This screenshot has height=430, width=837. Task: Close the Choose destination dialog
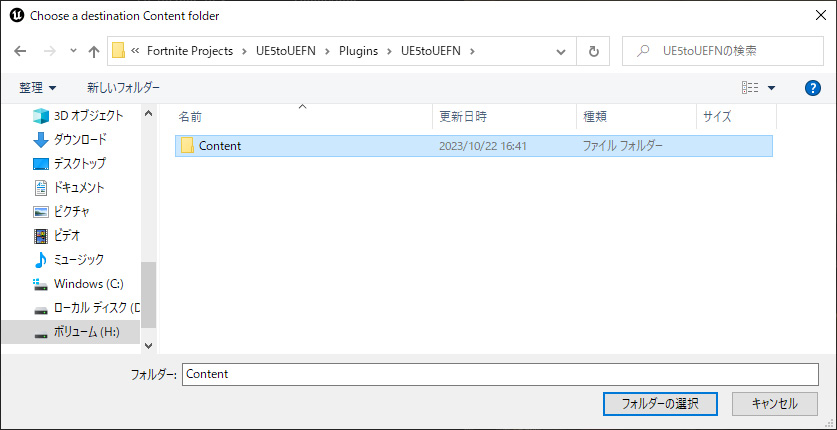point(821,15)
